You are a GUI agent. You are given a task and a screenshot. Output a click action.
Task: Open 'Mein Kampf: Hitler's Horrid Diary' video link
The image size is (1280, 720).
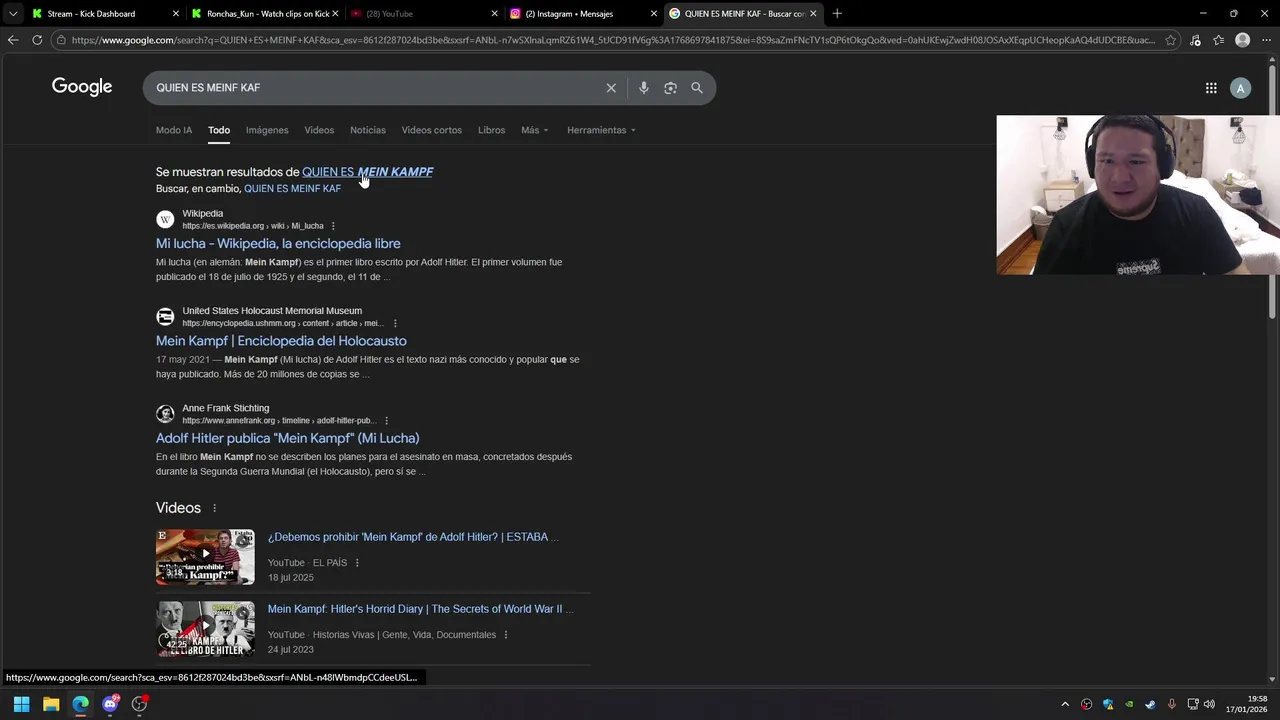pos(421,609)
